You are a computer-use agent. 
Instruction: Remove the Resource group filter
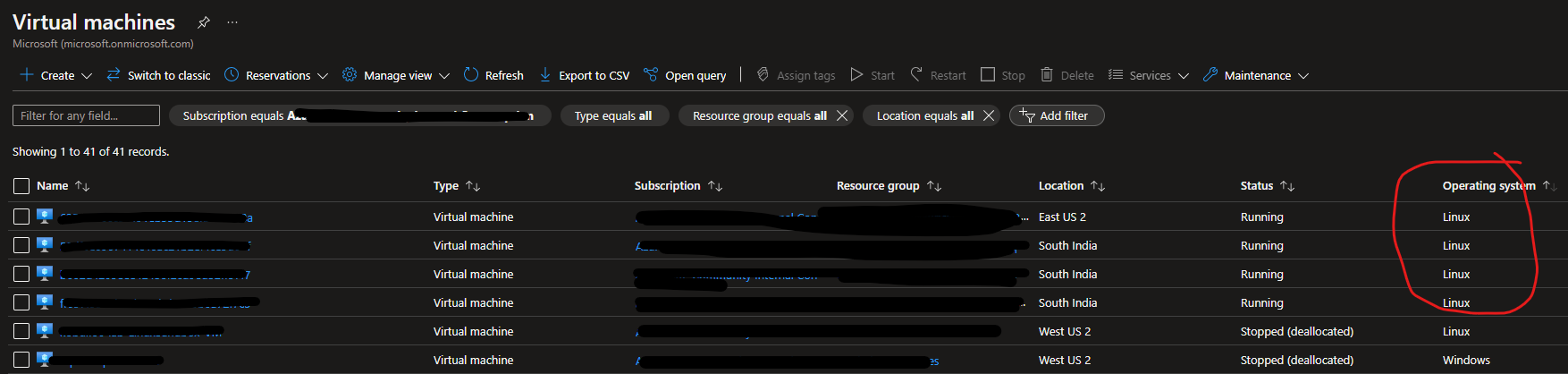tap(842, 115)
